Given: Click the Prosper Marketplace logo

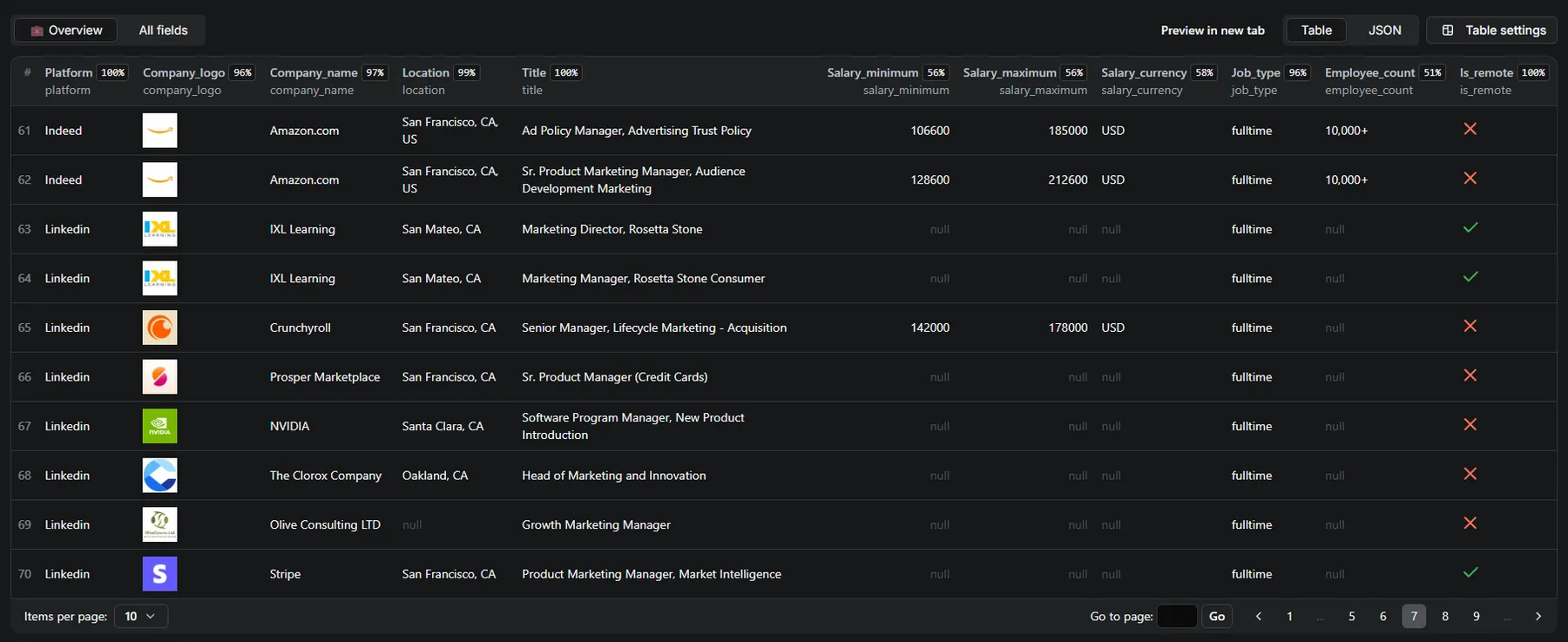Looking at the screenshot, I should click(159, 376).
